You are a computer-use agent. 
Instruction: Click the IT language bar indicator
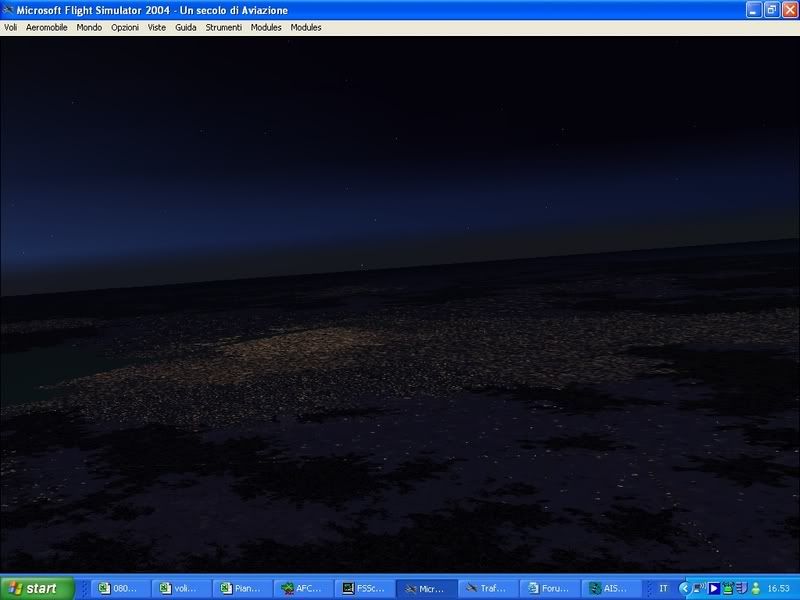(663, 588)
